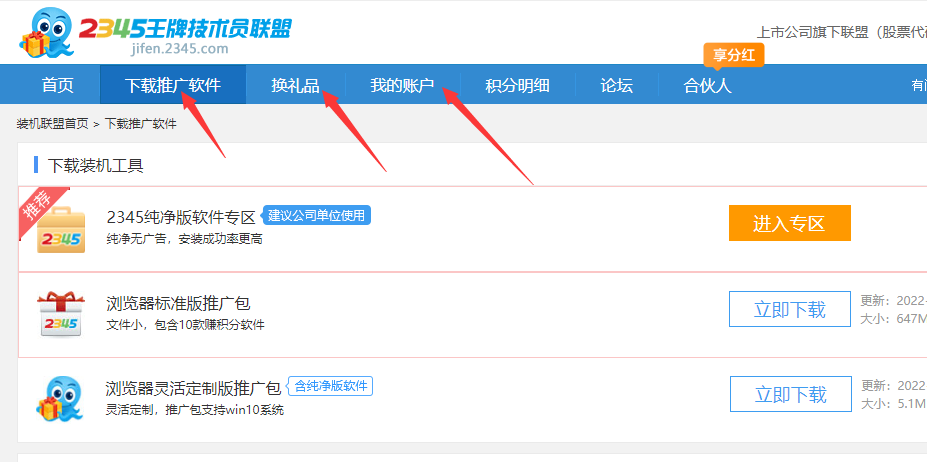Click the 装机联盟首页 breadcrumb link

53,124
